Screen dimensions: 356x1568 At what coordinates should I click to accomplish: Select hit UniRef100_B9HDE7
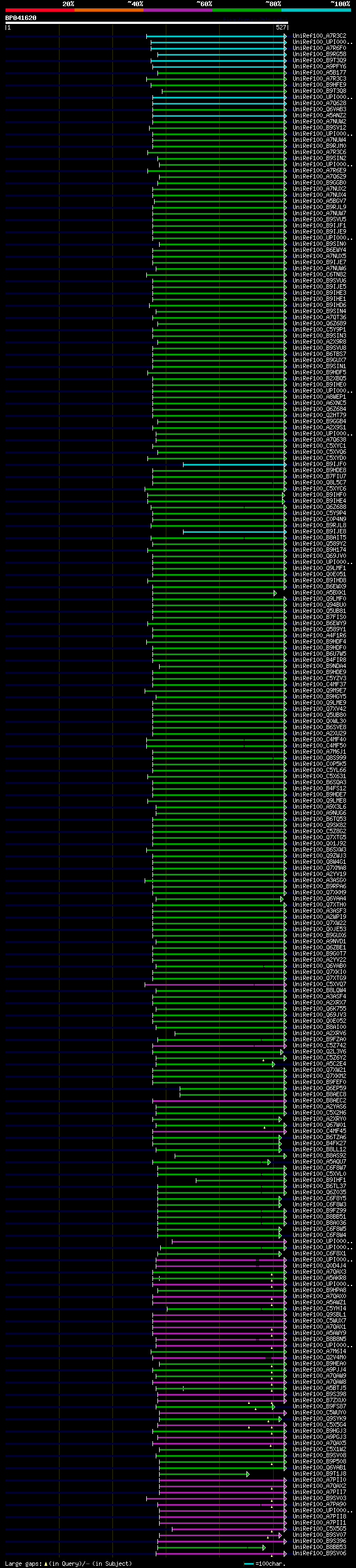(319, 794)
